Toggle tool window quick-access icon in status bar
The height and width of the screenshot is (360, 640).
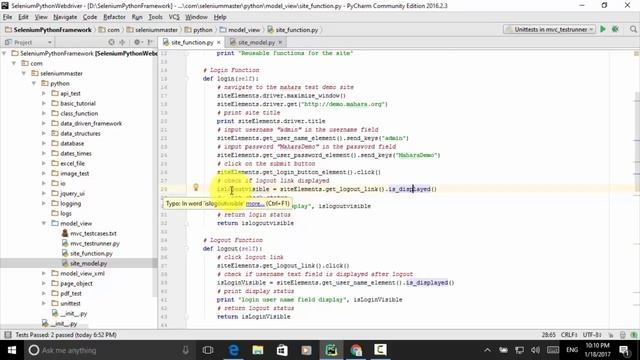tap(7, 335)
